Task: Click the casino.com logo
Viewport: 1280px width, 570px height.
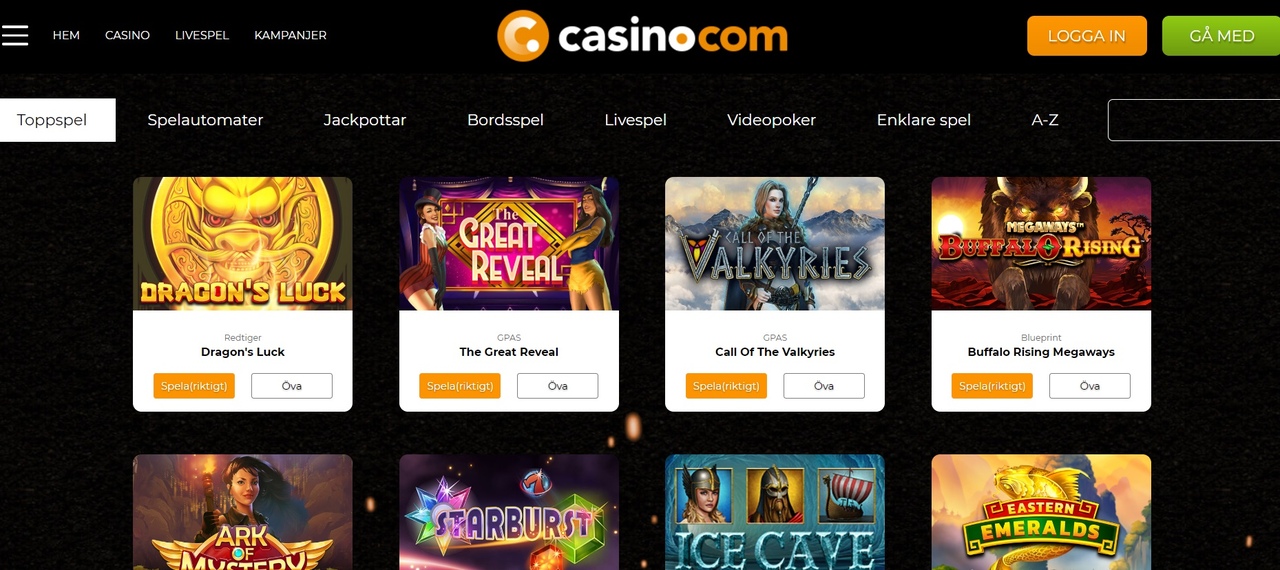Action: pyautogui.click(x=642, y=36)
